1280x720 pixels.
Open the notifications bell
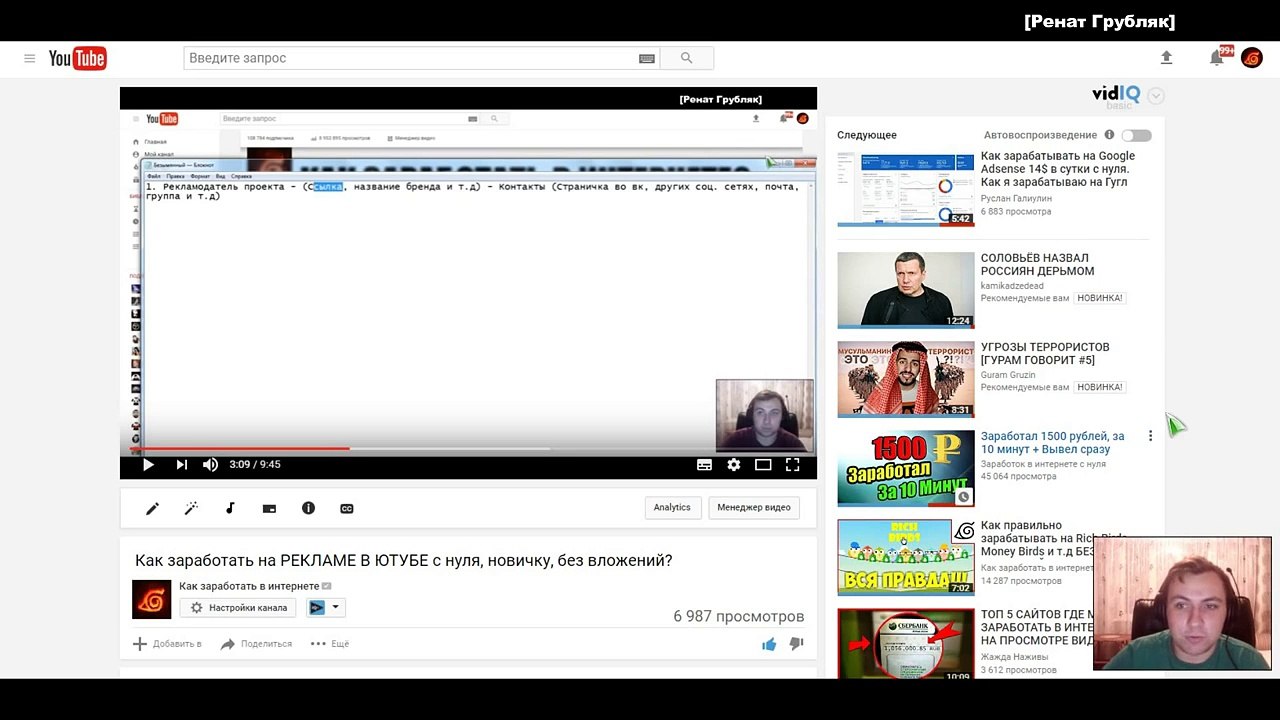pyautogui.click(x=1217, y=58)
